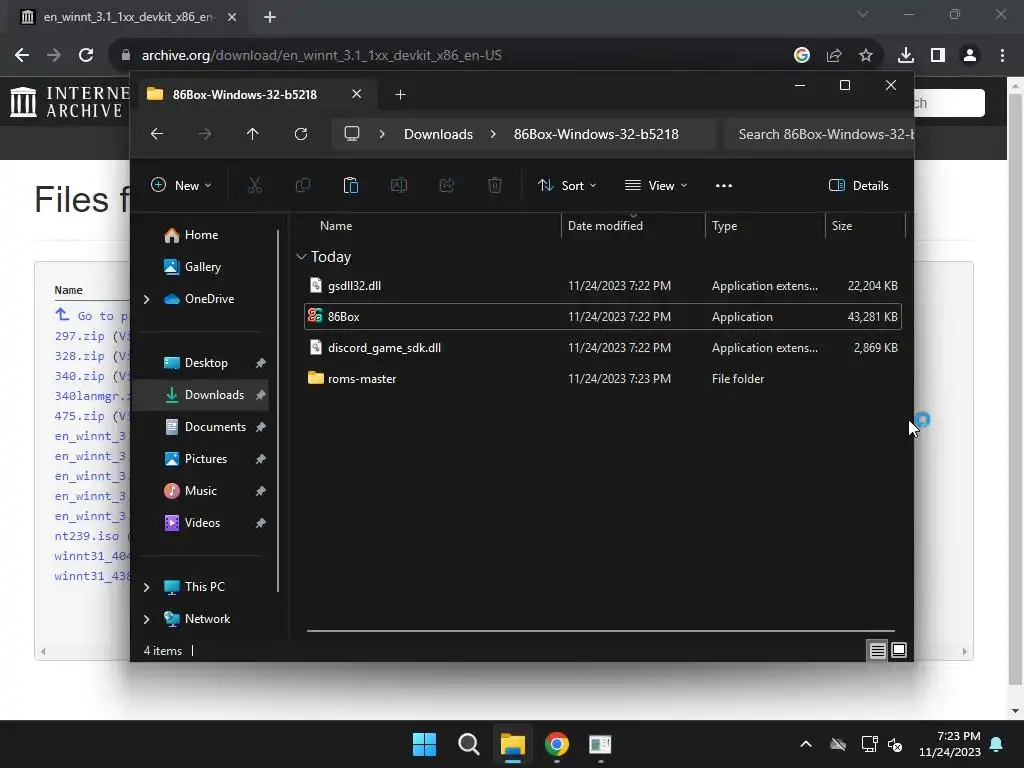
Task: Show hidden system tray icons
Action: point(806,744)
